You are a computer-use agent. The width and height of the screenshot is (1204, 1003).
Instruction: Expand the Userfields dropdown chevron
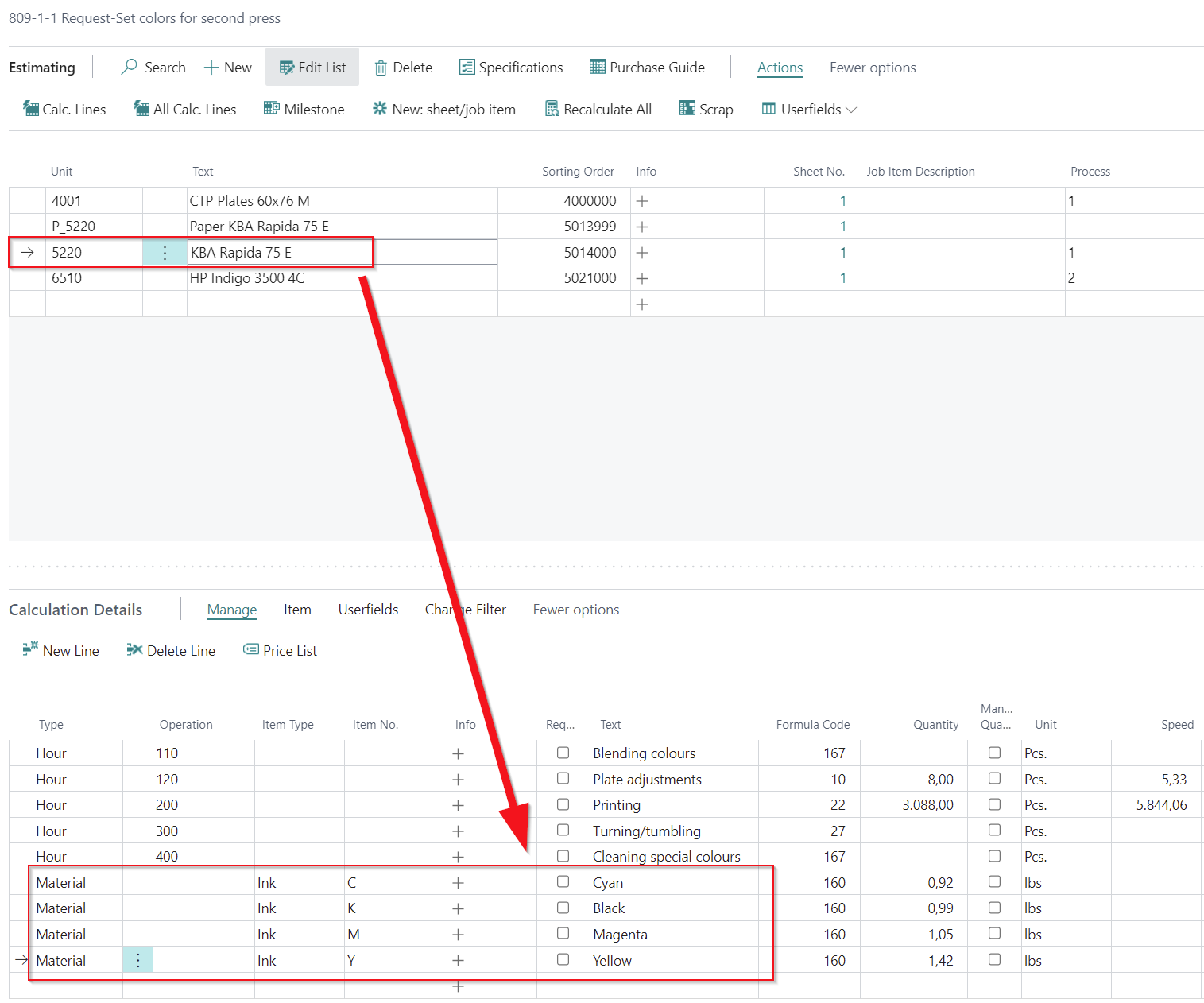pyautogui.click(x=851, y=110)
